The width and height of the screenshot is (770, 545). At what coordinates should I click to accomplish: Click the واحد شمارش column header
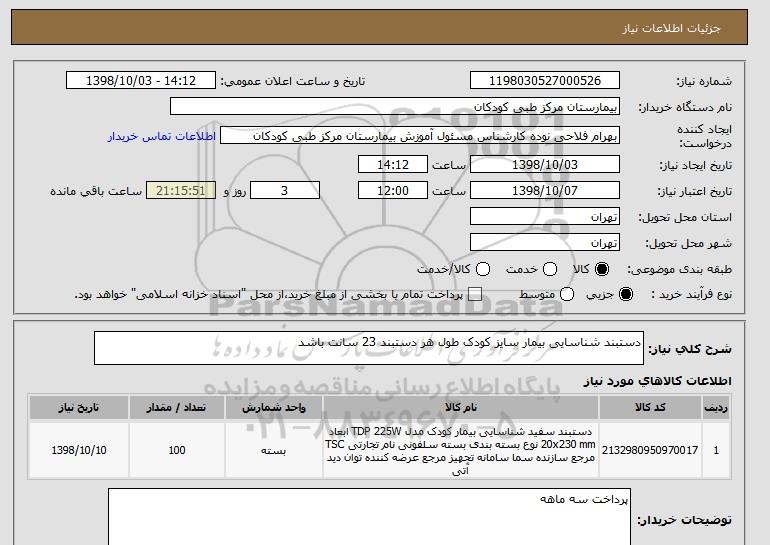pos(274,408)
